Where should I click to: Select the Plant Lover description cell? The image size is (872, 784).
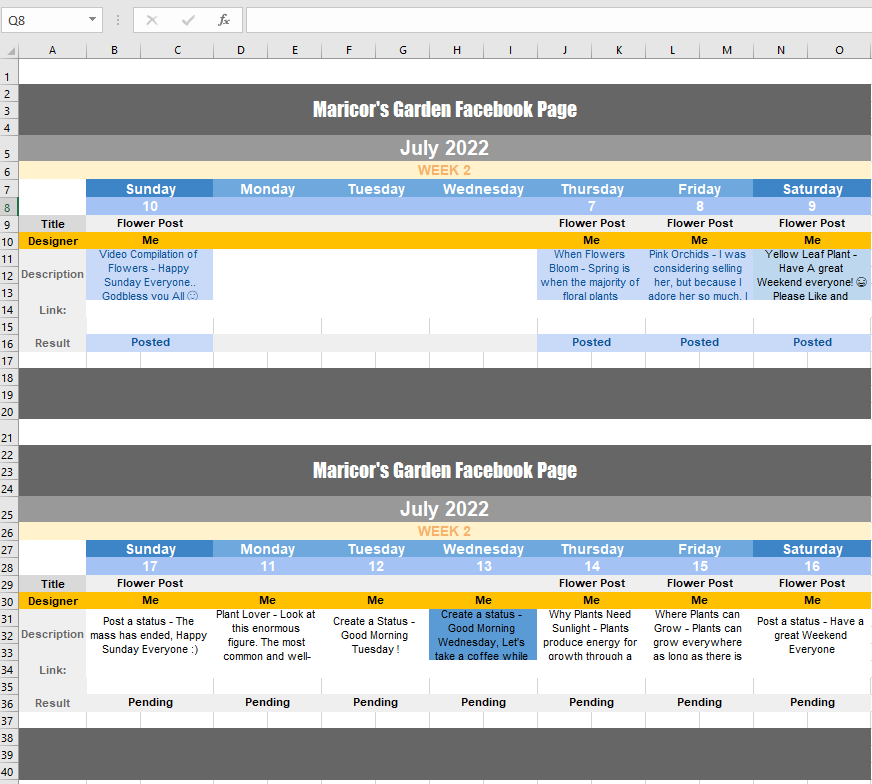267,635
